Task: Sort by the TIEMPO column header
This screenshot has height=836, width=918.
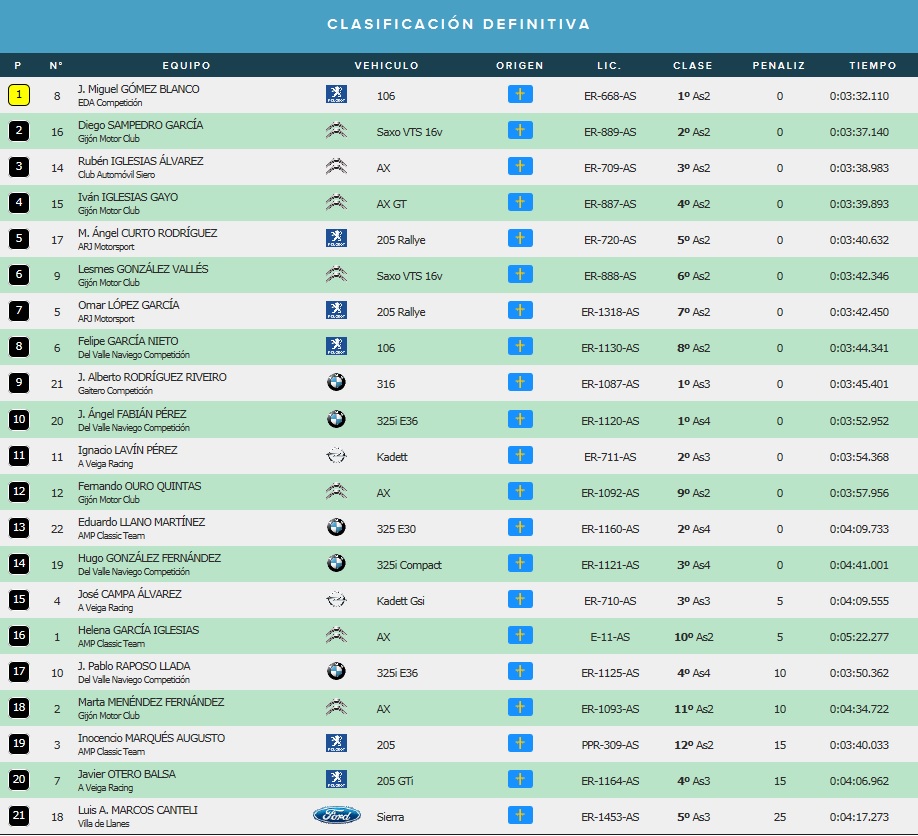Action: click(x=873, y=65)
